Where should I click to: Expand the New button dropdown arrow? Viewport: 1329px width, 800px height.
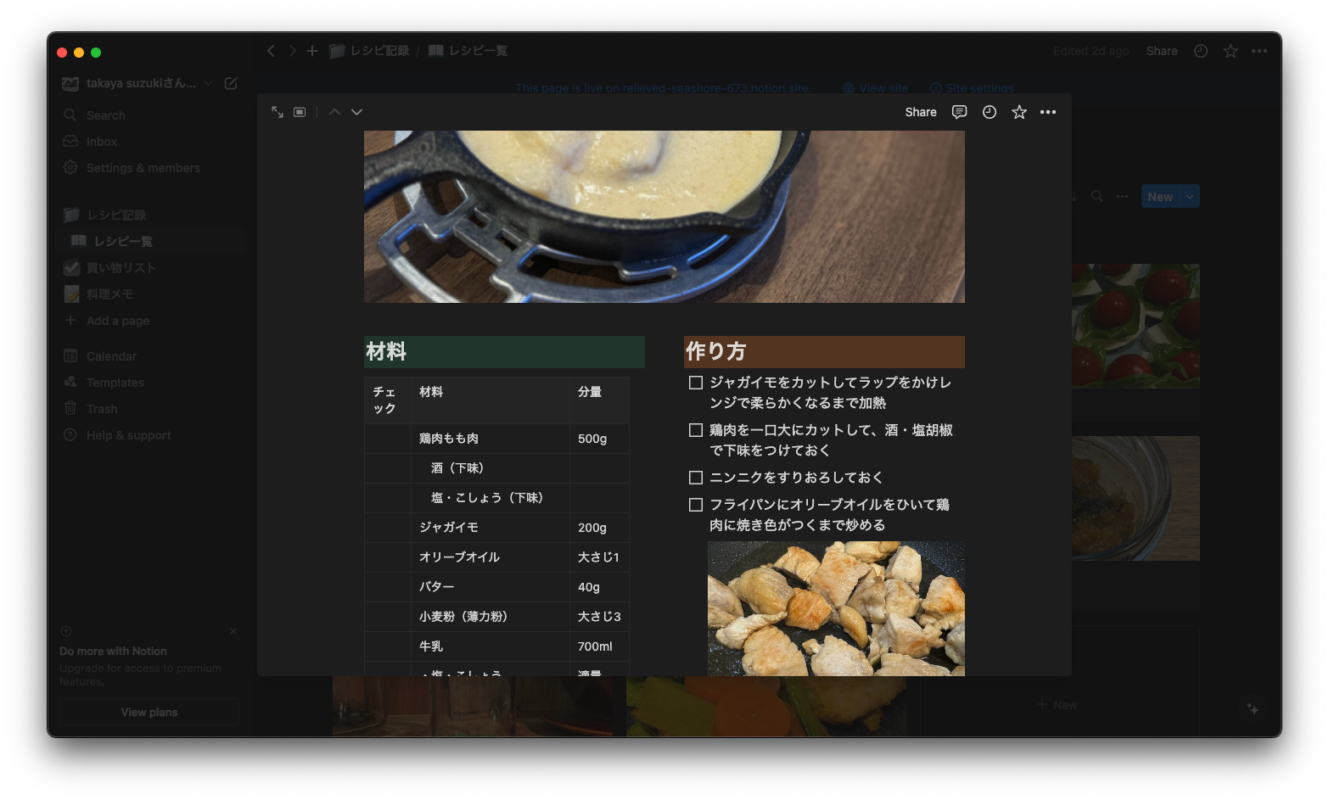pyautogui.click(x=1189, y=197)
